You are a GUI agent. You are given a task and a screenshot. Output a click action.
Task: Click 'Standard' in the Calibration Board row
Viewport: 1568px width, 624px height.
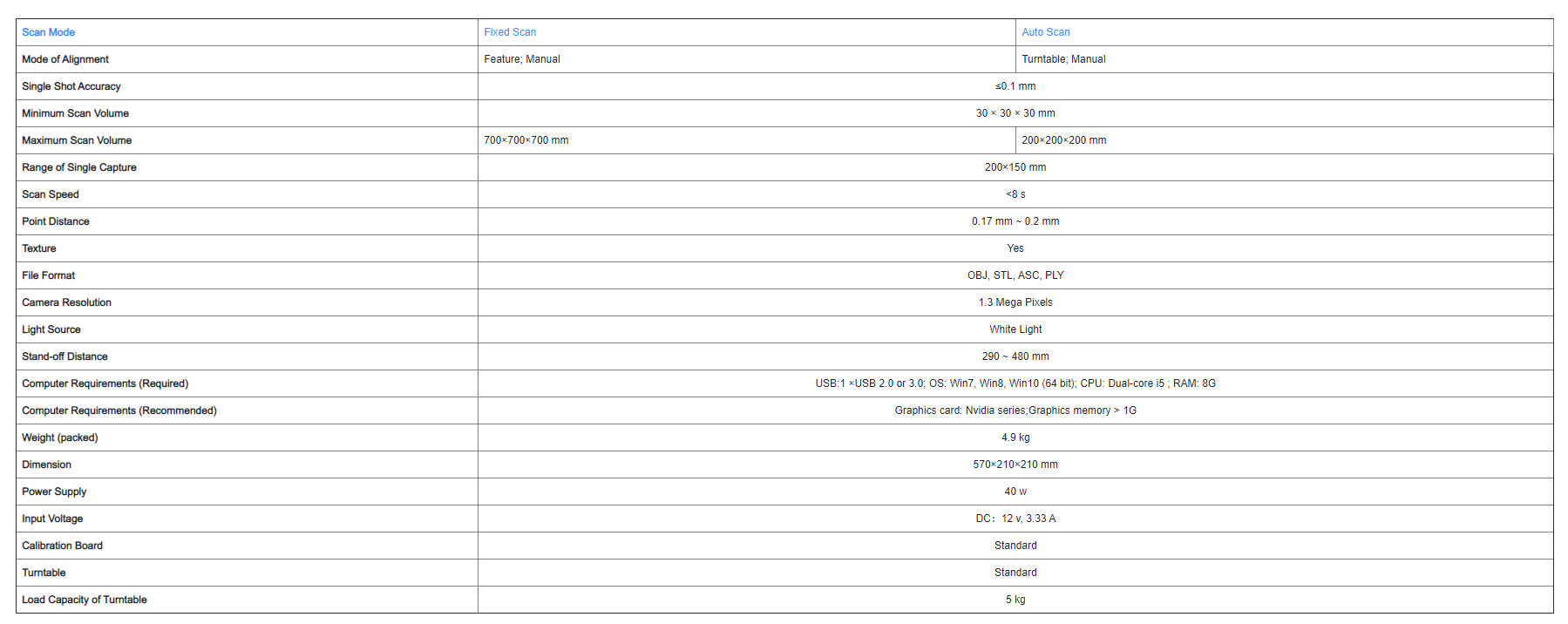pyautogui.click(x=1015, y=546)
